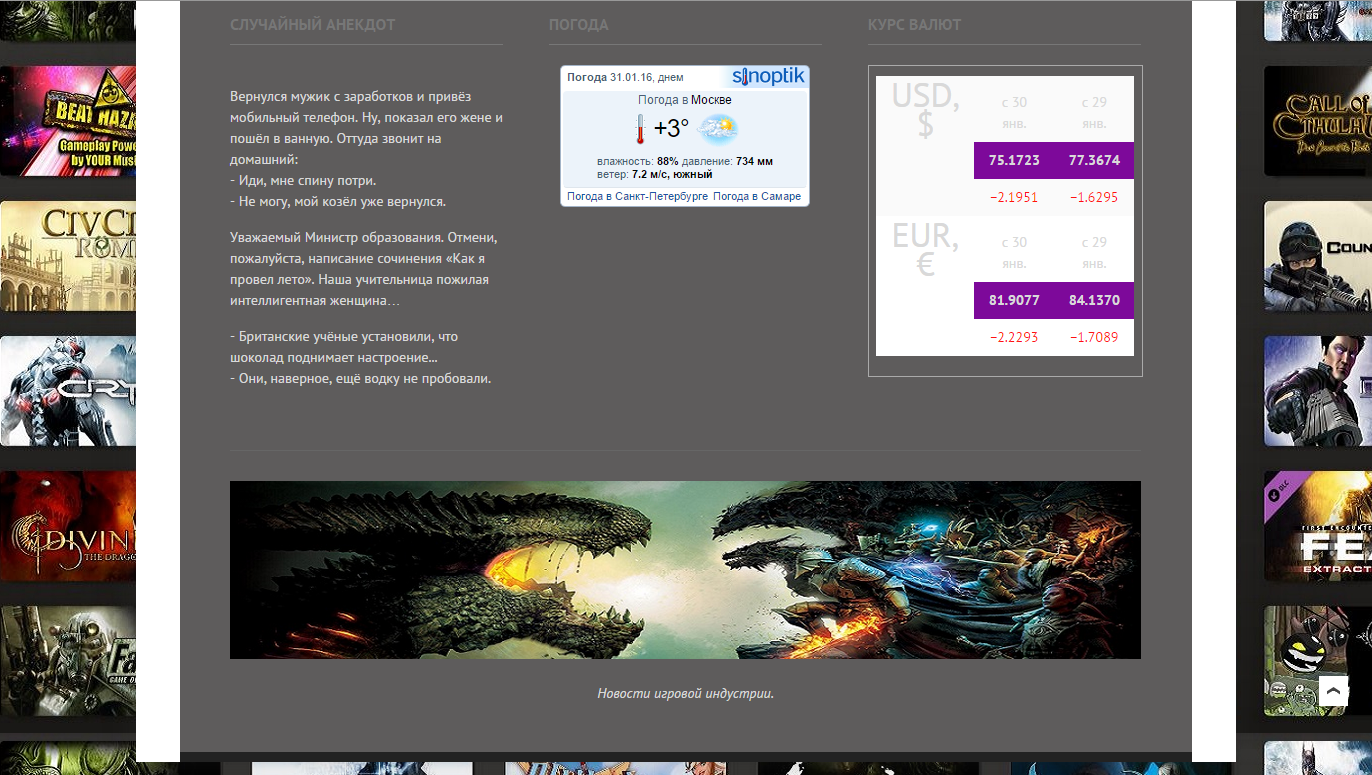Click the pressure value '734 мм'
The height and width of the screenshot is (775, 1372).
tap(754, 161)
